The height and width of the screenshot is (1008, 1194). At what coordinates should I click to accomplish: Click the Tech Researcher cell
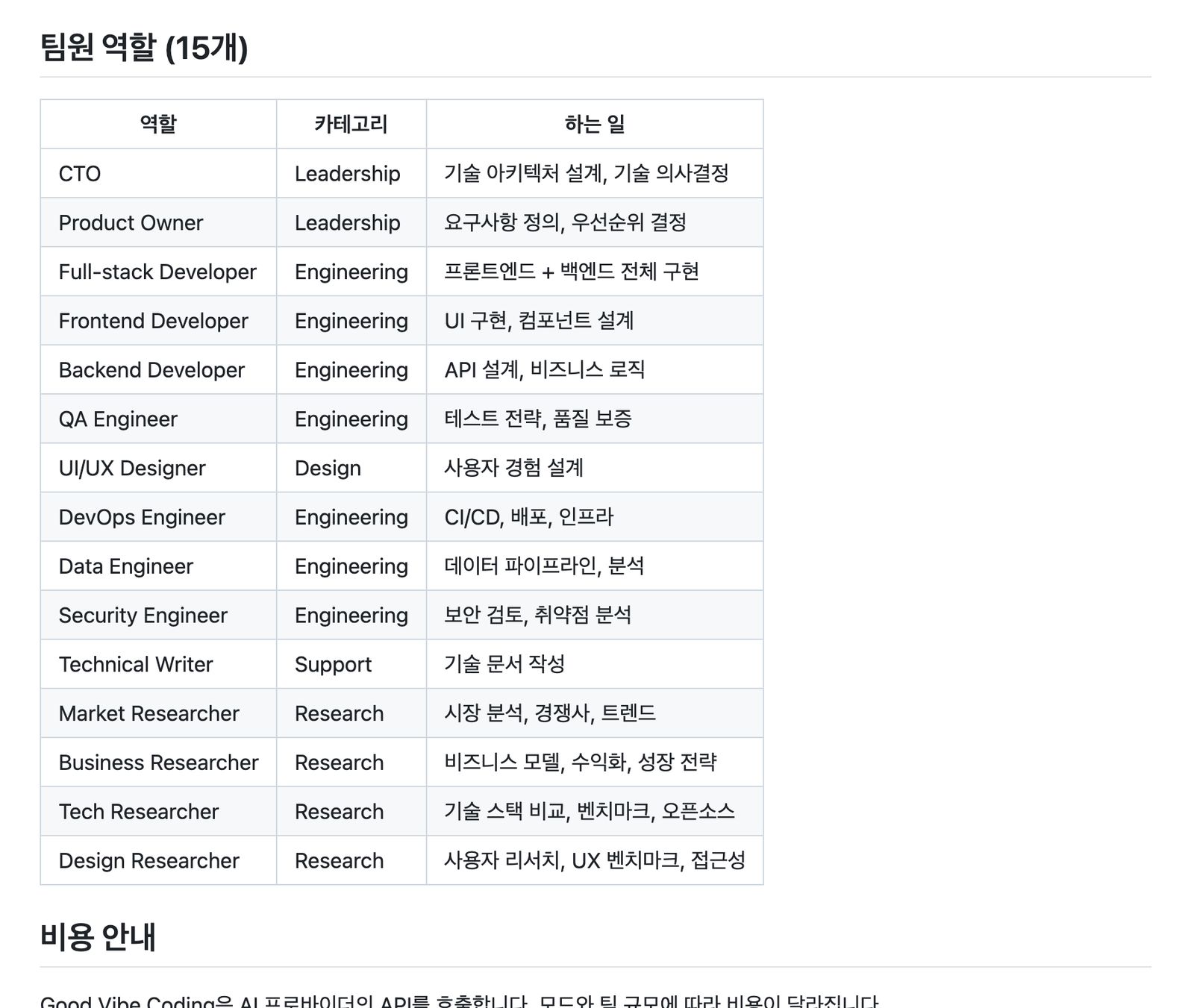pyautogui.click(x=158, y=812)
